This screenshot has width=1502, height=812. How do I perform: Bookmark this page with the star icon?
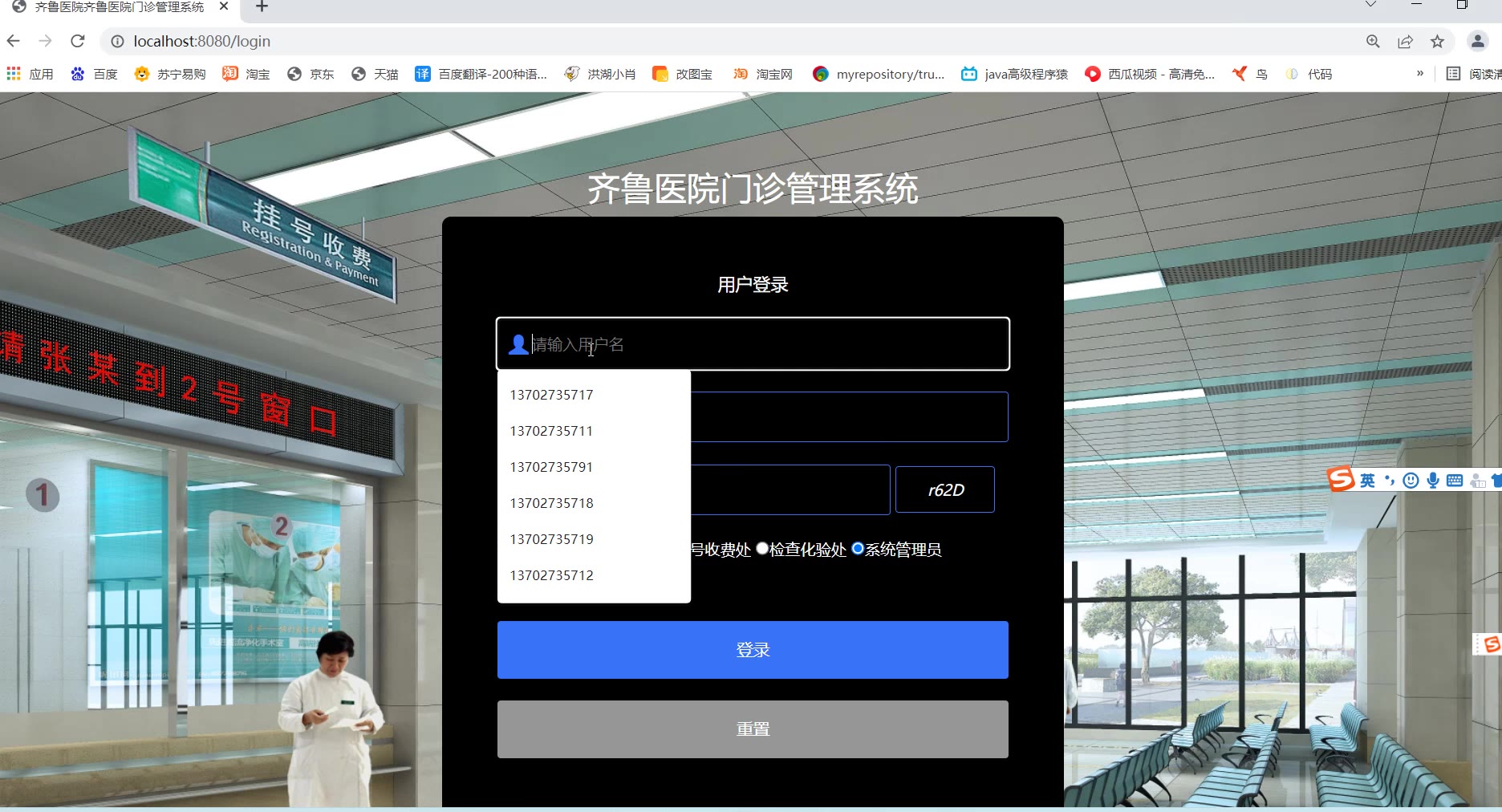coord(1437,41)
